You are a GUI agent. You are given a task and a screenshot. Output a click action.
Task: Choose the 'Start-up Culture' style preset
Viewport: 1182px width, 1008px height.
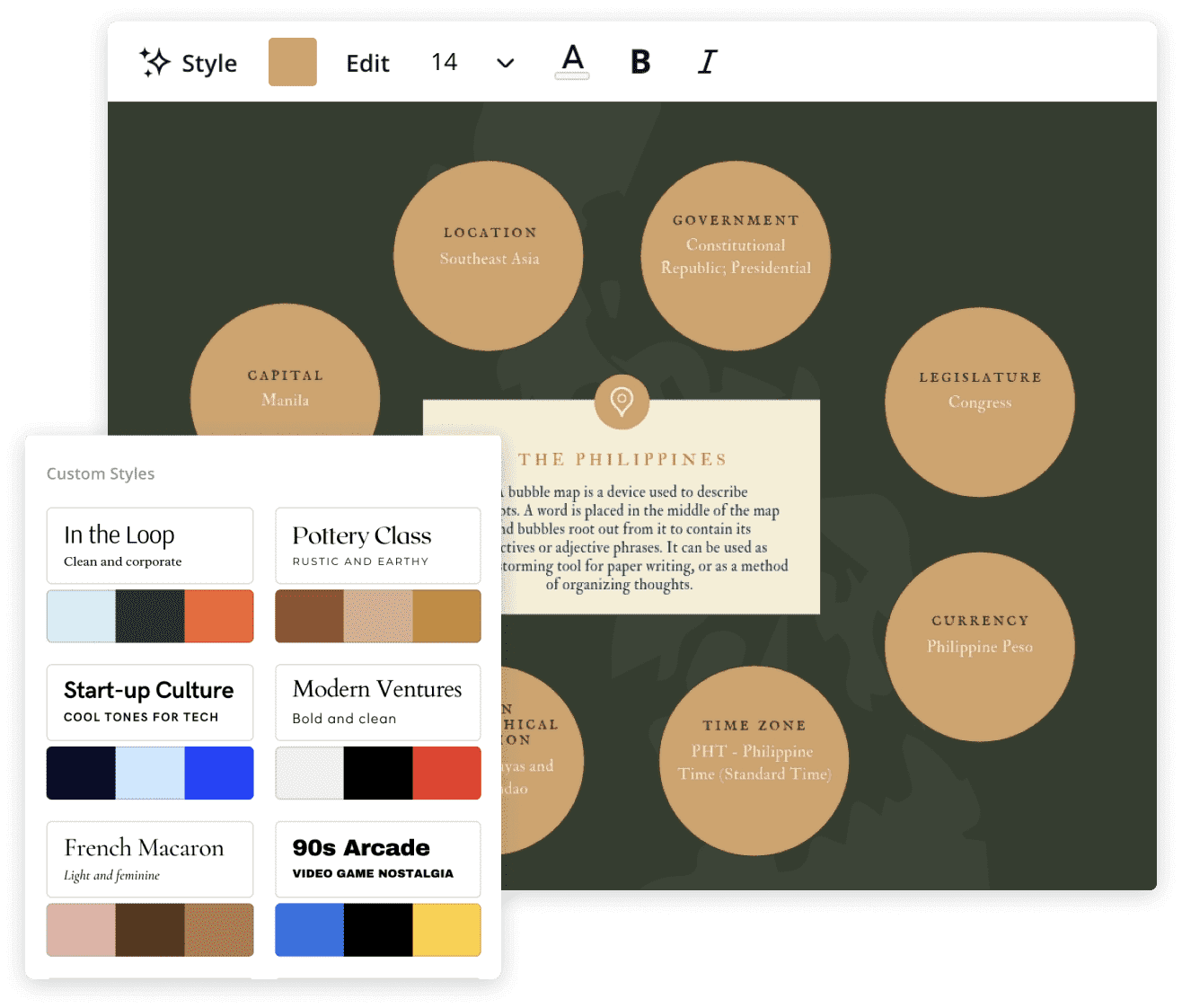[x=149, y=702]
